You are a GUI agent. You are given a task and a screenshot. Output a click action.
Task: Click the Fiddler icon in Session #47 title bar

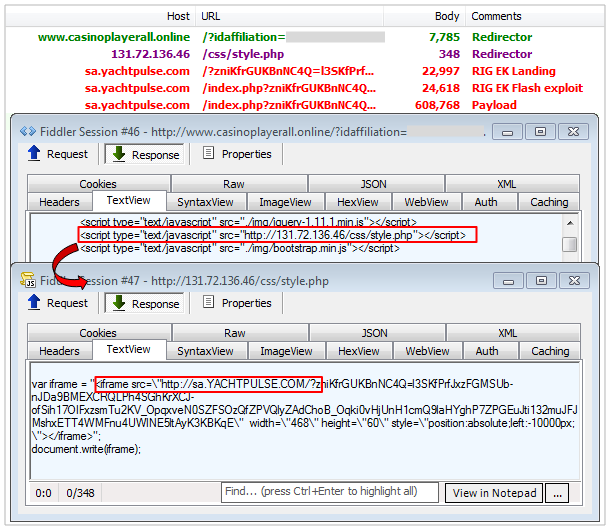(28, 281)
